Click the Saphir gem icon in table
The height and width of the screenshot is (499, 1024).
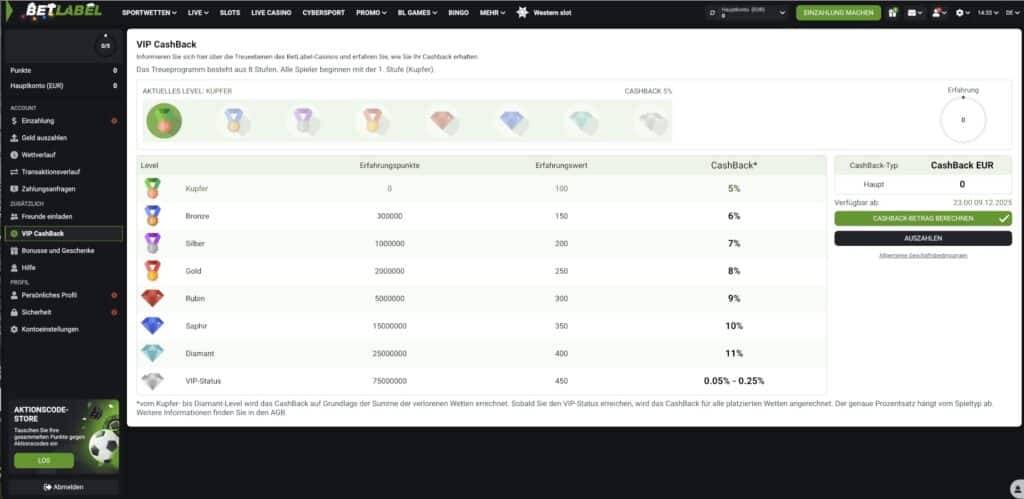tap(152, 326)
